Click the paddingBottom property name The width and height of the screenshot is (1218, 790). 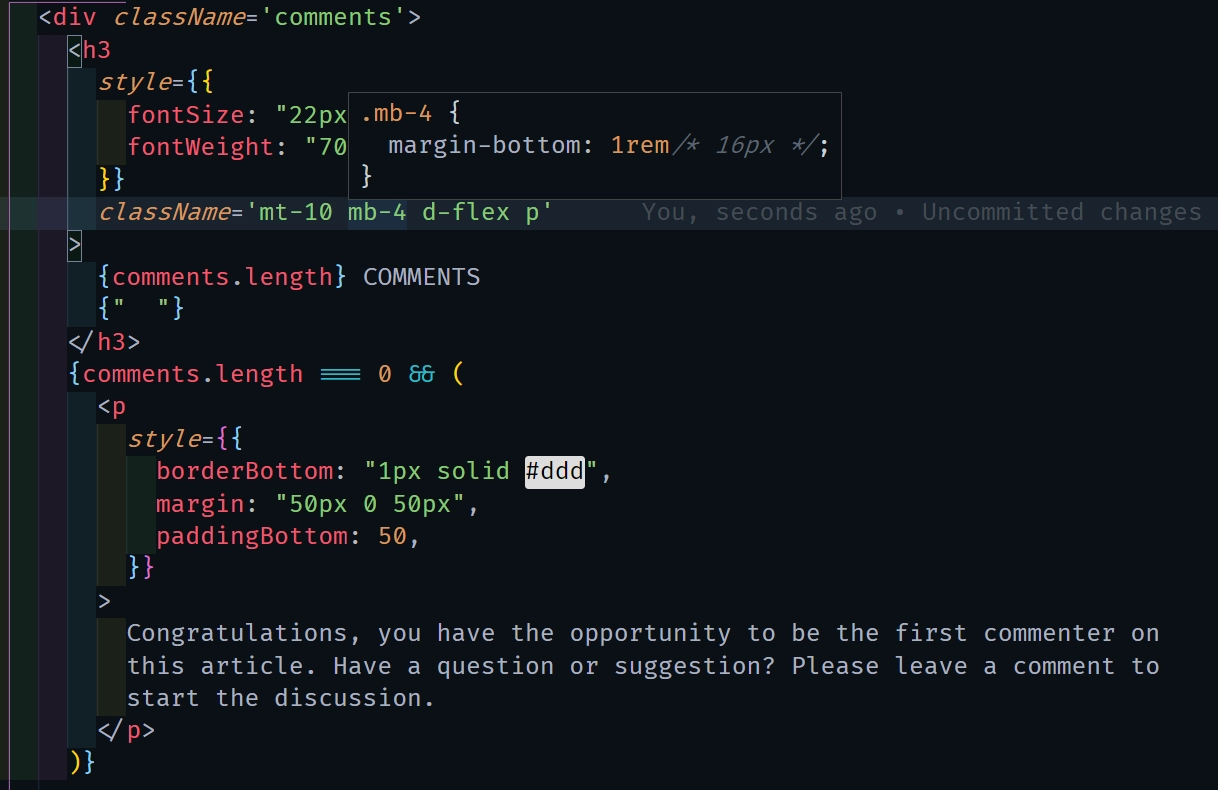coord(251,536)
